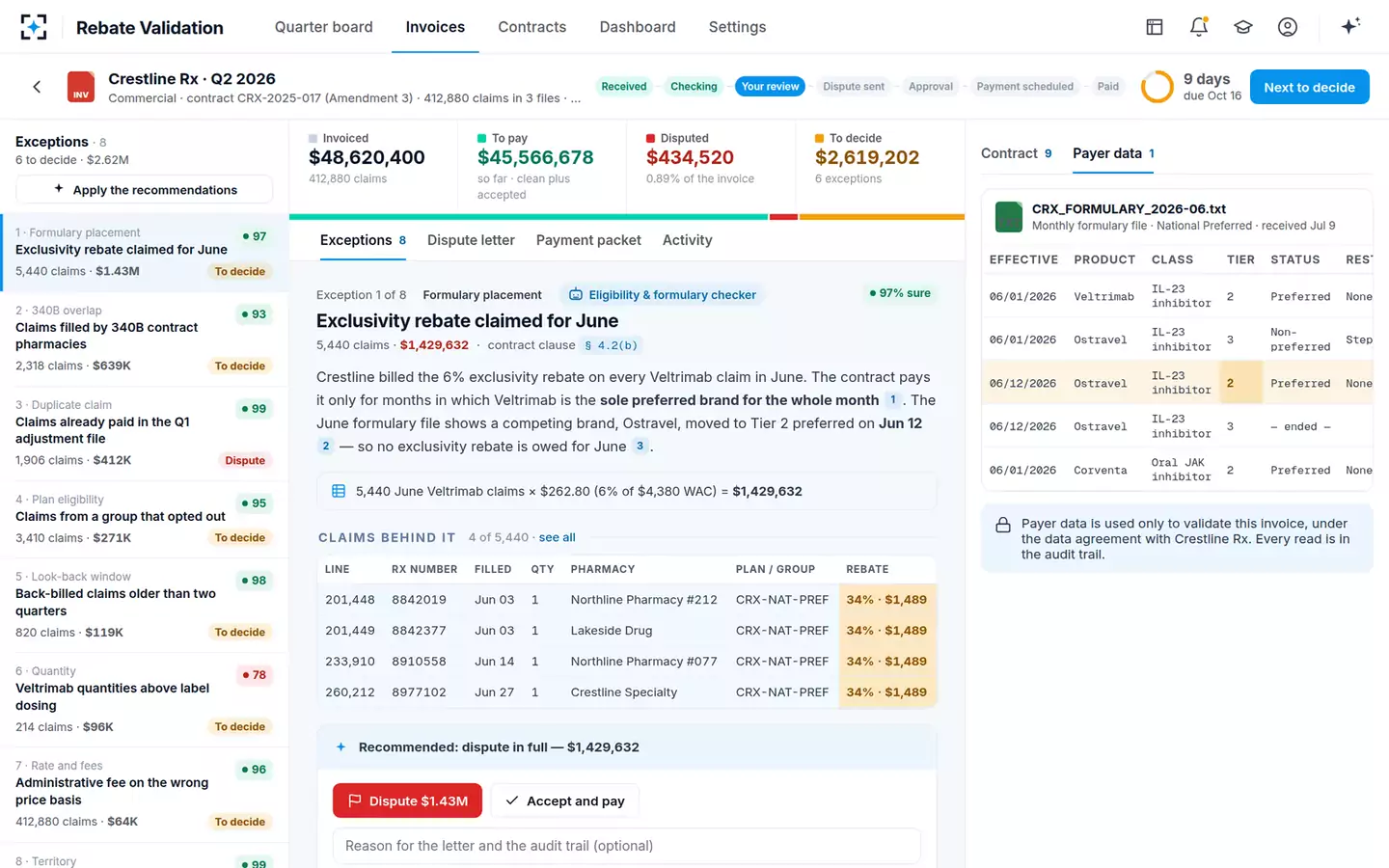The height and width of the screenshot is (868, 1389).
Task: Select the Payer data tab
Action: tap(1113, 153)
